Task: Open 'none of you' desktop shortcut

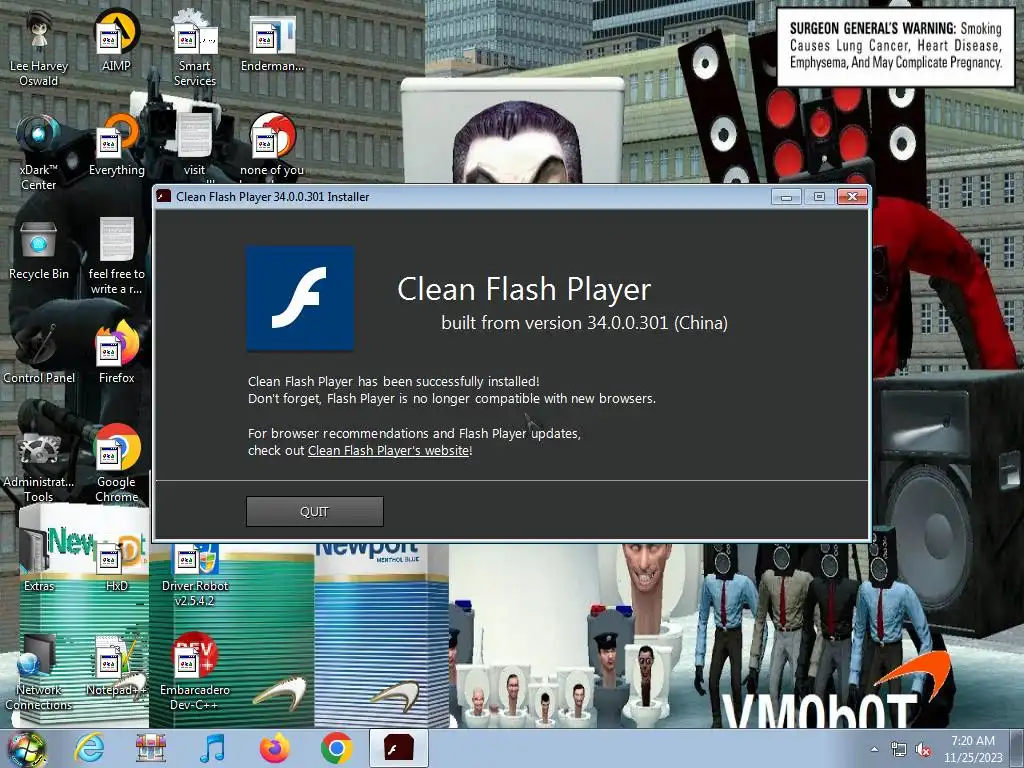Action: pyautogui.click(x=272, y=146)
